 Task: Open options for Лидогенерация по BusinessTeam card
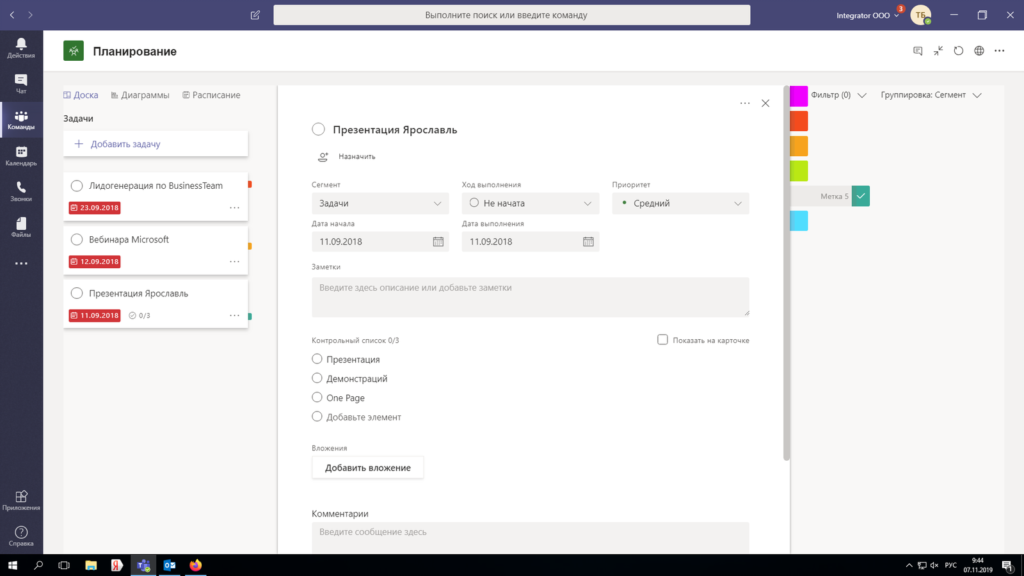coord(234,208)
